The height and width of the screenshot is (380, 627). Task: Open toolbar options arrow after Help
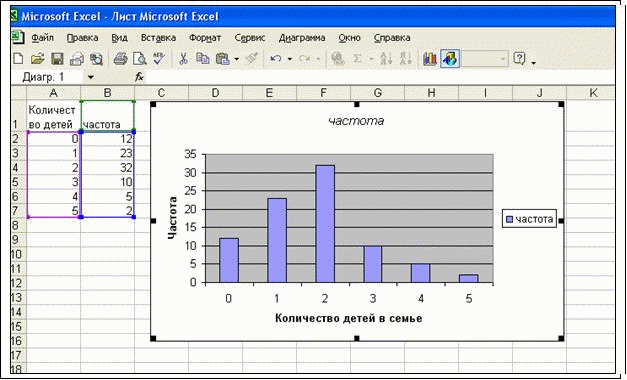point(534,62)
